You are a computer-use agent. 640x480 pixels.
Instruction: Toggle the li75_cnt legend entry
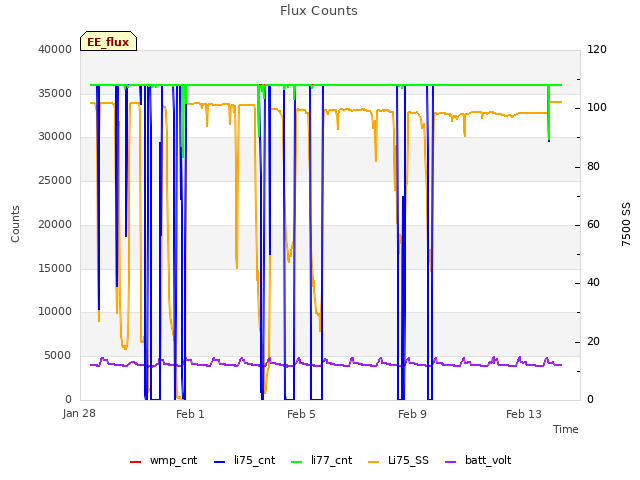pyautogui.click(x=244, y=461)
